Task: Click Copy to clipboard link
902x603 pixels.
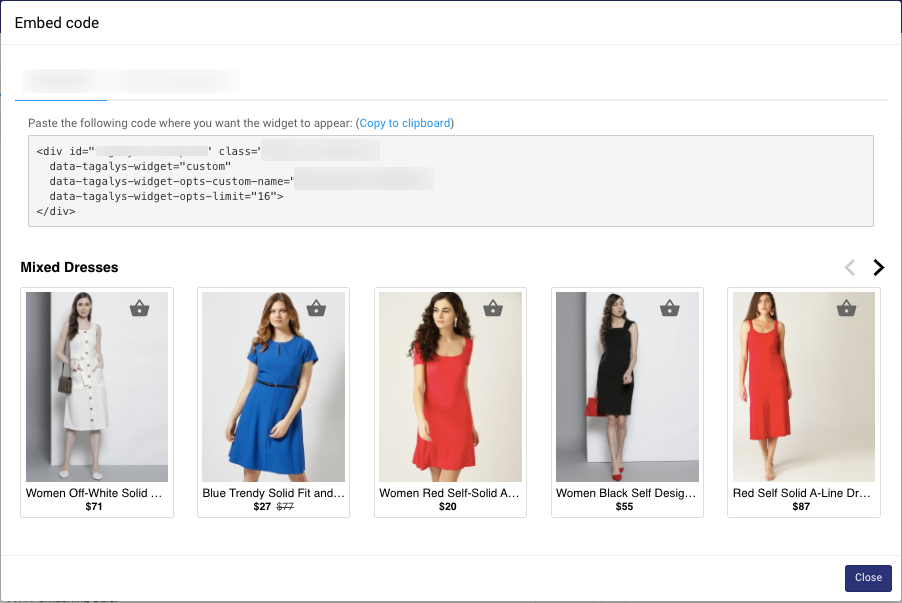Action: [404, 123]
